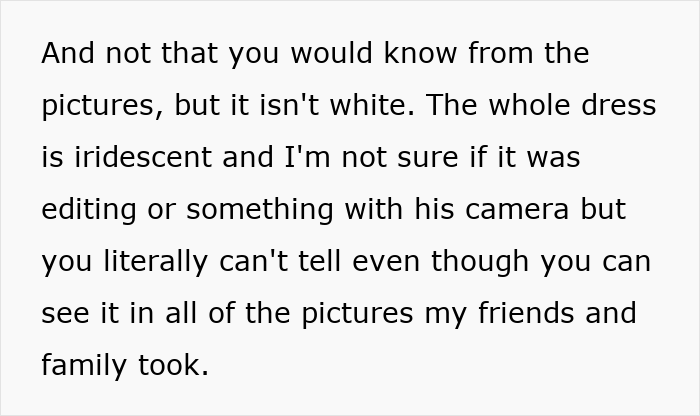Click the word "And" at the start
The image size is (700, 416).
click(68, 53)
